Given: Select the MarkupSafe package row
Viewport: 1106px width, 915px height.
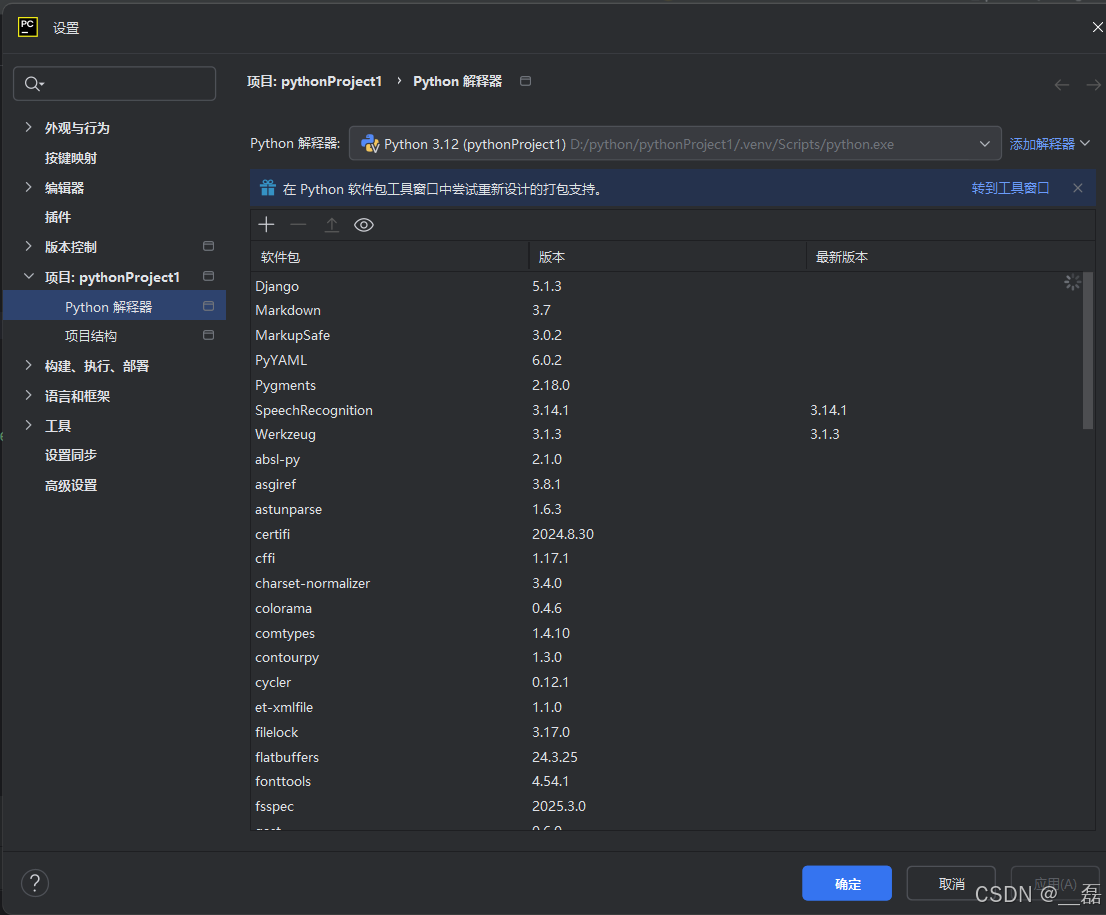Looking at the screenshot, I should 666,335.
